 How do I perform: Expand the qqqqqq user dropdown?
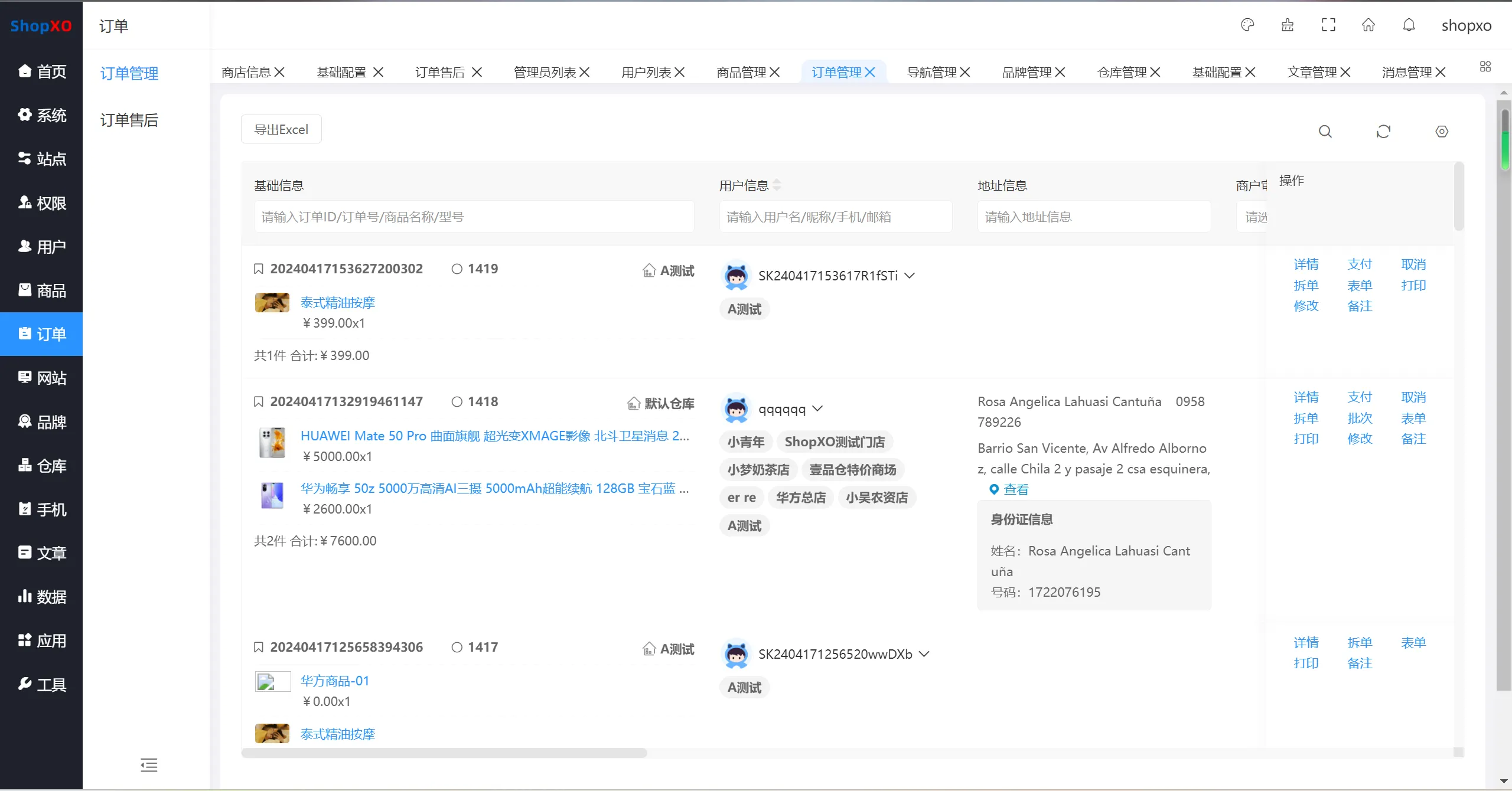click(x=818, y=408)
